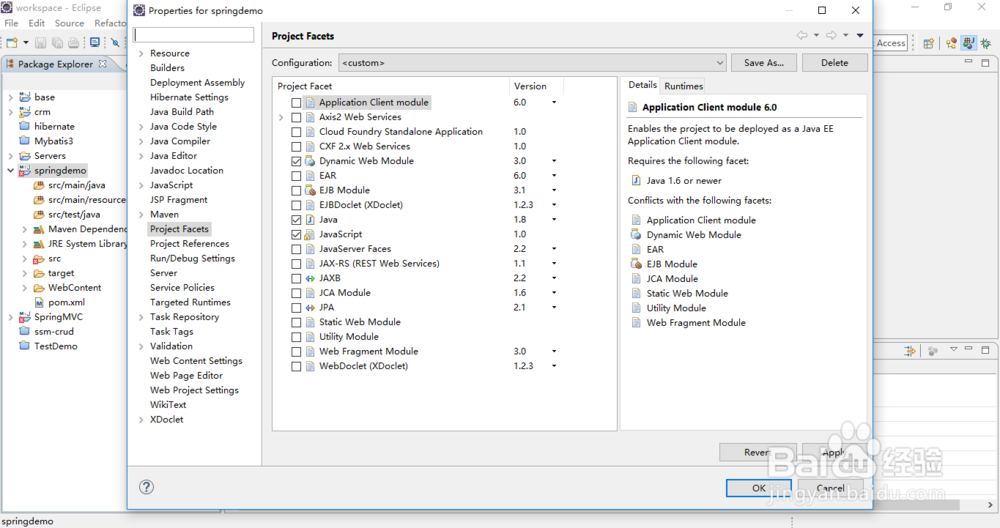This screenshot has height=528, width=1000.
Task: Open the File menu in Eclipse
Action: point(11,23)
